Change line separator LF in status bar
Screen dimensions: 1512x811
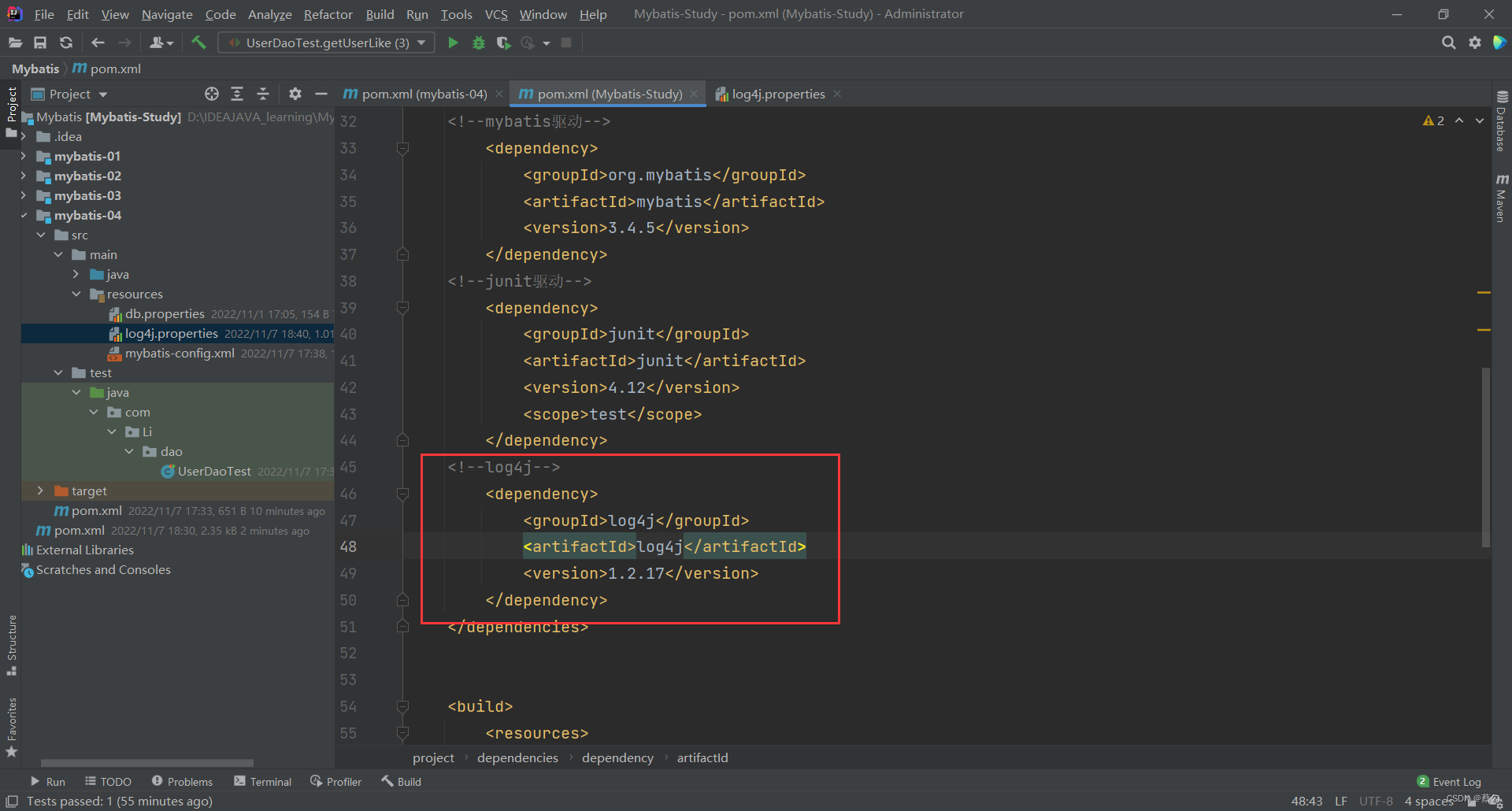tap(1340, 802)
